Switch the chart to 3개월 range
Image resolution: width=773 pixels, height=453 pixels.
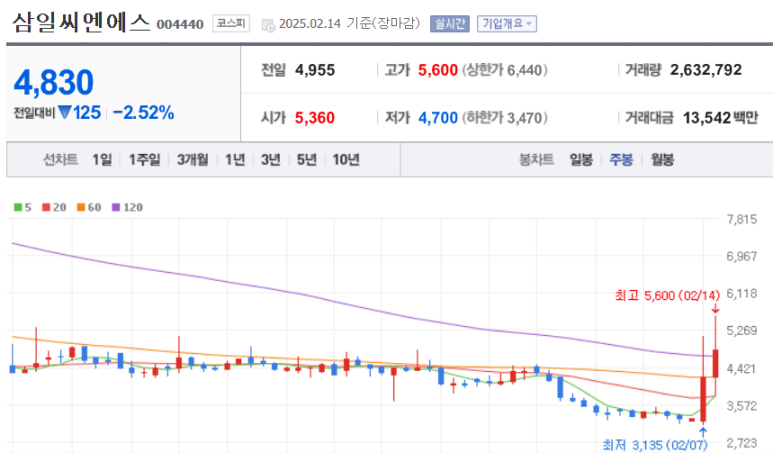[x=192, y=160]
